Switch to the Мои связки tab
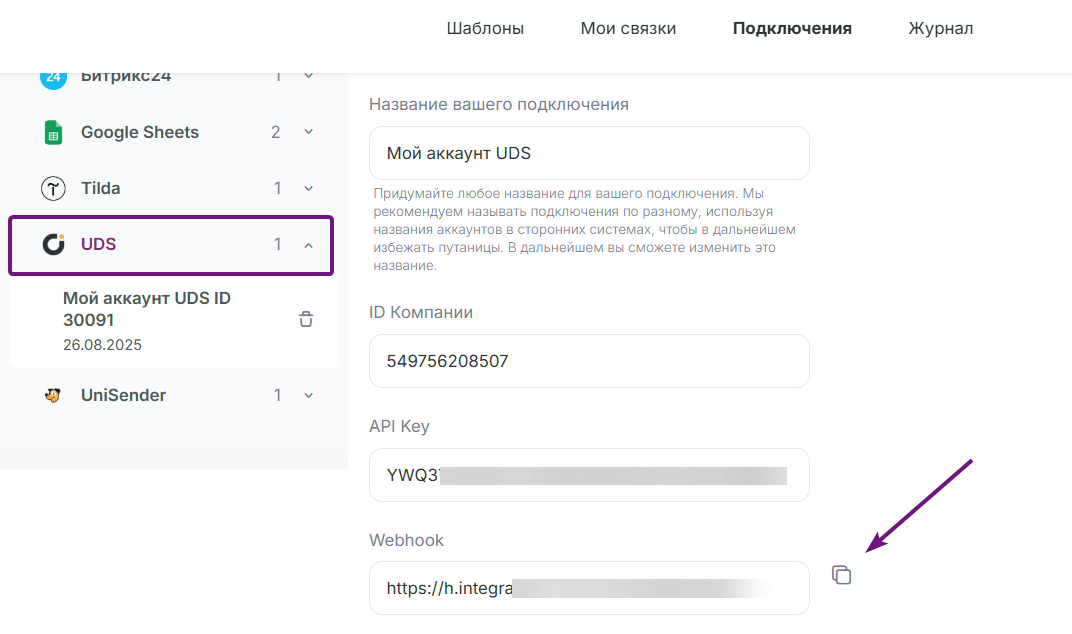 [628, 29]
